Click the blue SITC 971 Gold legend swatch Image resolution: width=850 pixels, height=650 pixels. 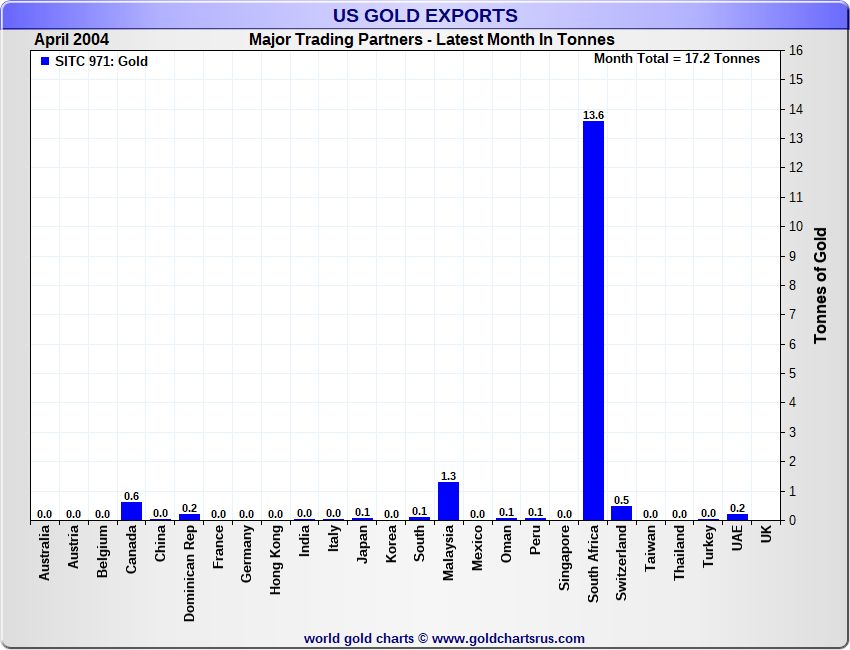click(44, 61)
